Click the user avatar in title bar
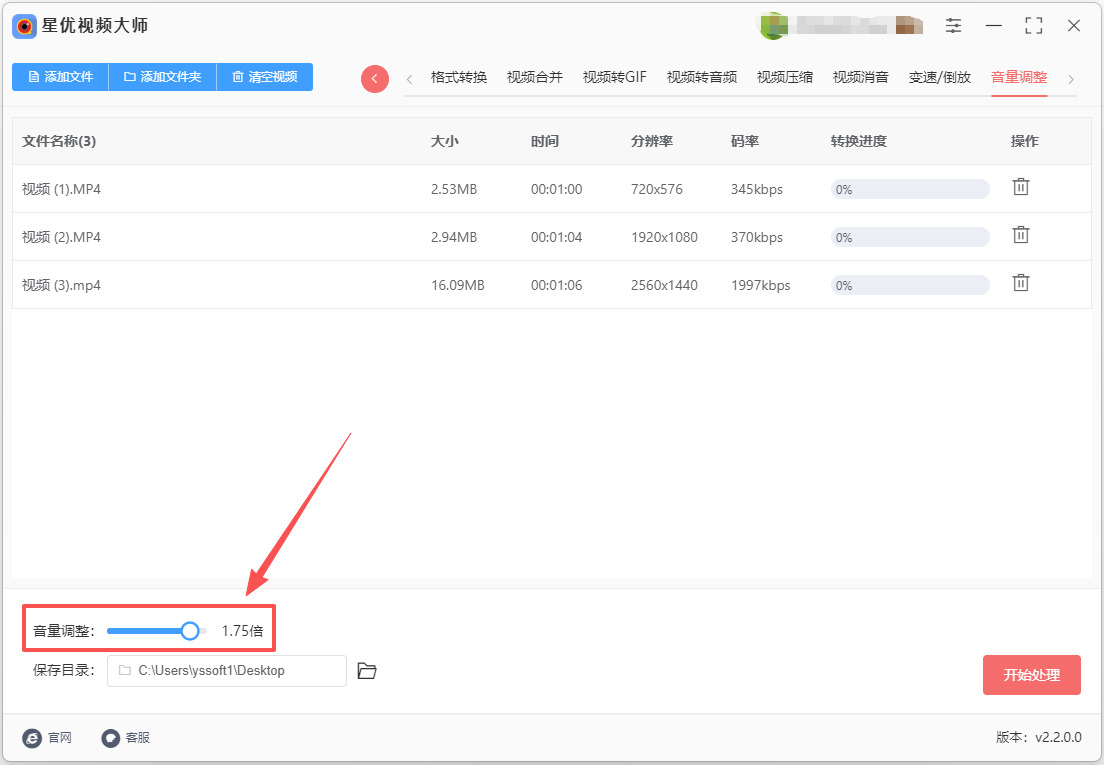The height and width of the screenshot is (765, 1104). click(x=772, y=26)
